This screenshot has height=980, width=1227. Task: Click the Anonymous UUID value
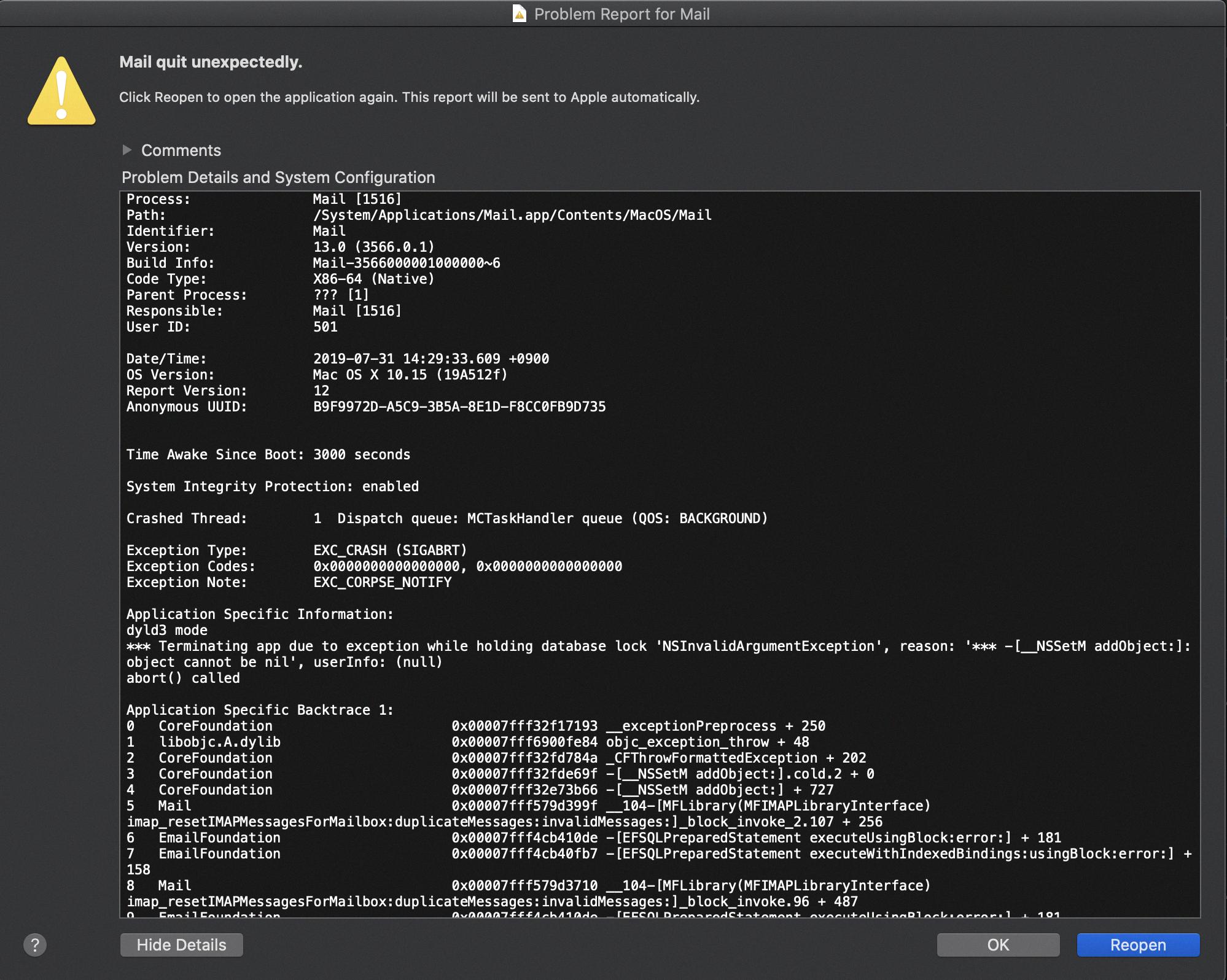[459, 406]
